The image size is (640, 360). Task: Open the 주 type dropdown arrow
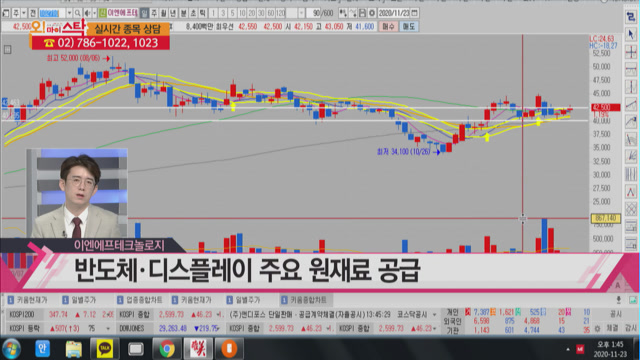pyautogui.click(x=24, y=13)
